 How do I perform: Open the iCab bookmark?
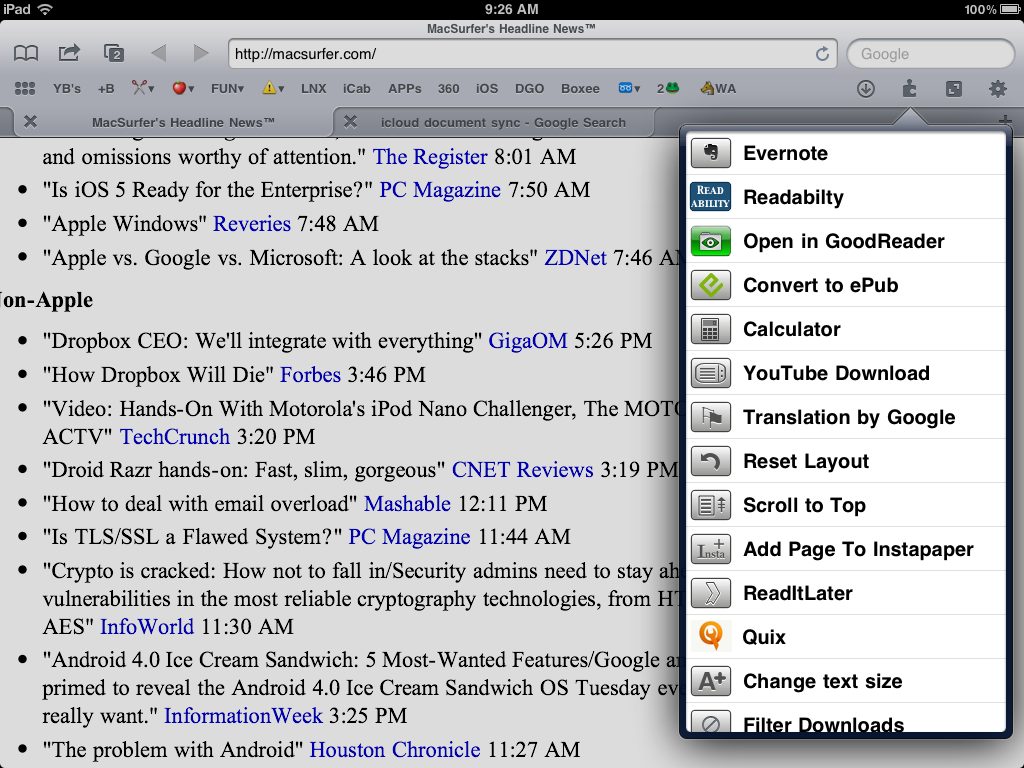click(x=357, y=88)
